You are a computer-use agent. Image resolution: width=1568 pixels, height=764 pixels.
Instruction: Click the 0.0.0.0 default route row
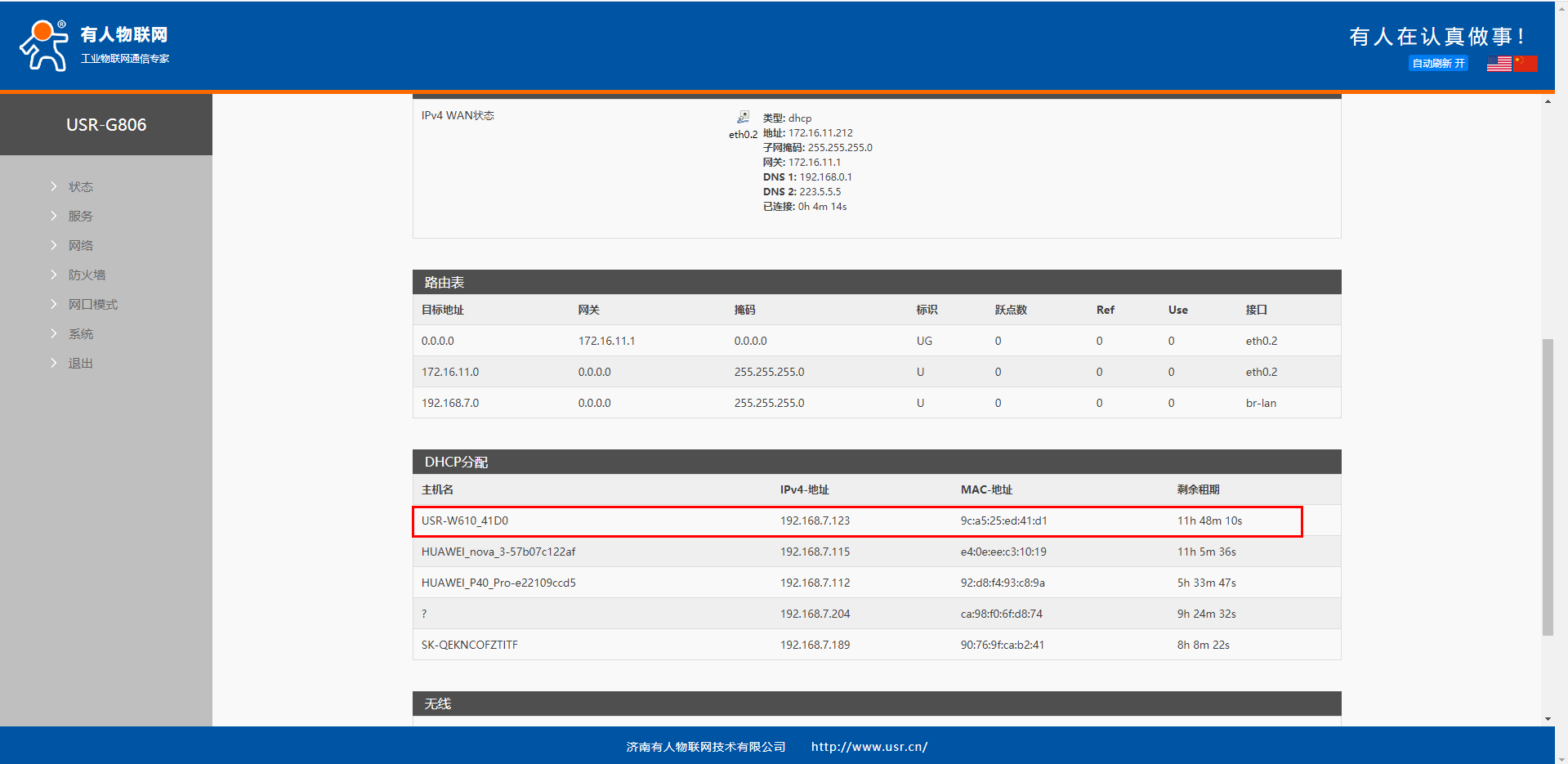(876, 342)
